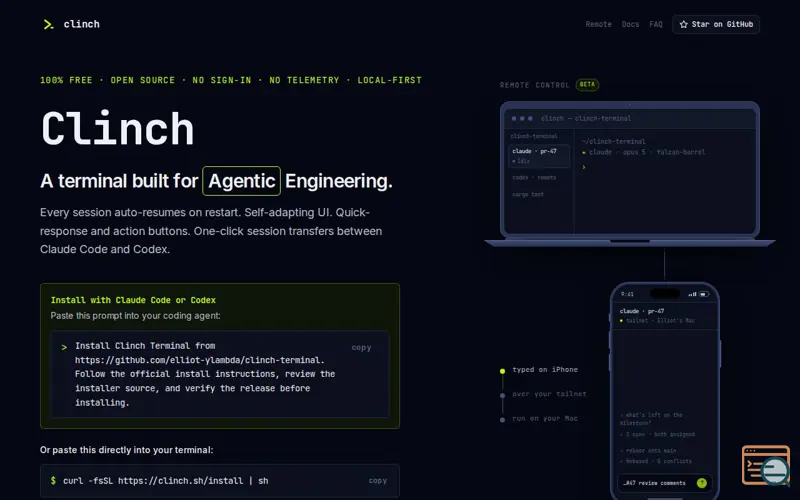Click the star icon in GitHub button
The image size is (800, 500).
684,24
